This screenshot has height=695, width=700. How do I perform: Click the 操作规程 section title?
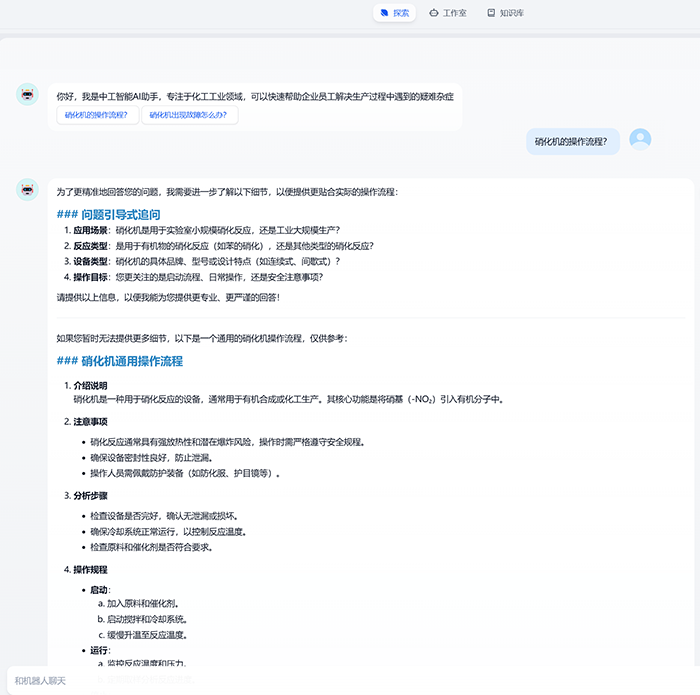[90, 569]
